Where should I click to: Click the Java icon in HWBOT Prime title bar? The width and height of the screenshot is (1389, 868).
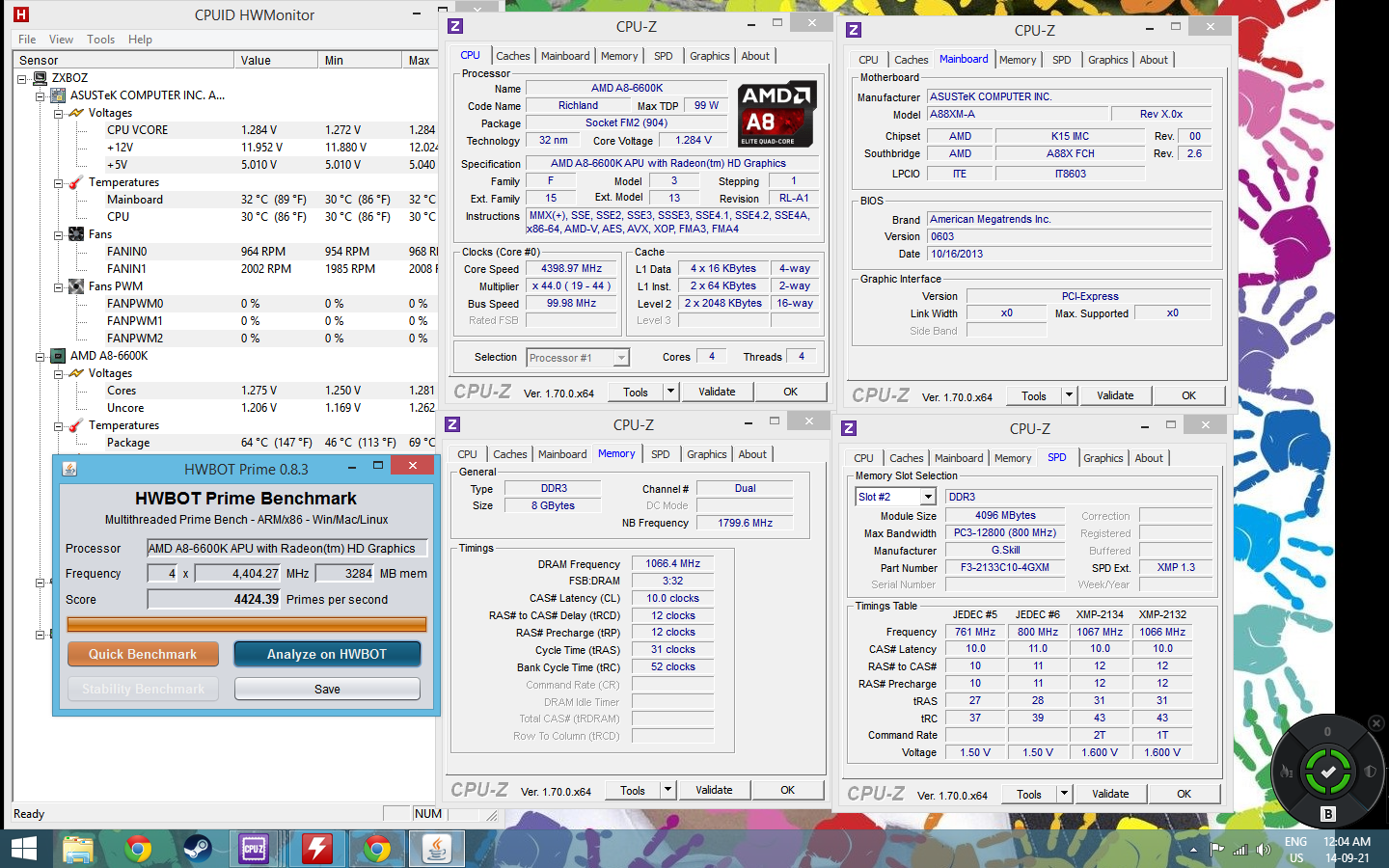click(69, 469)
